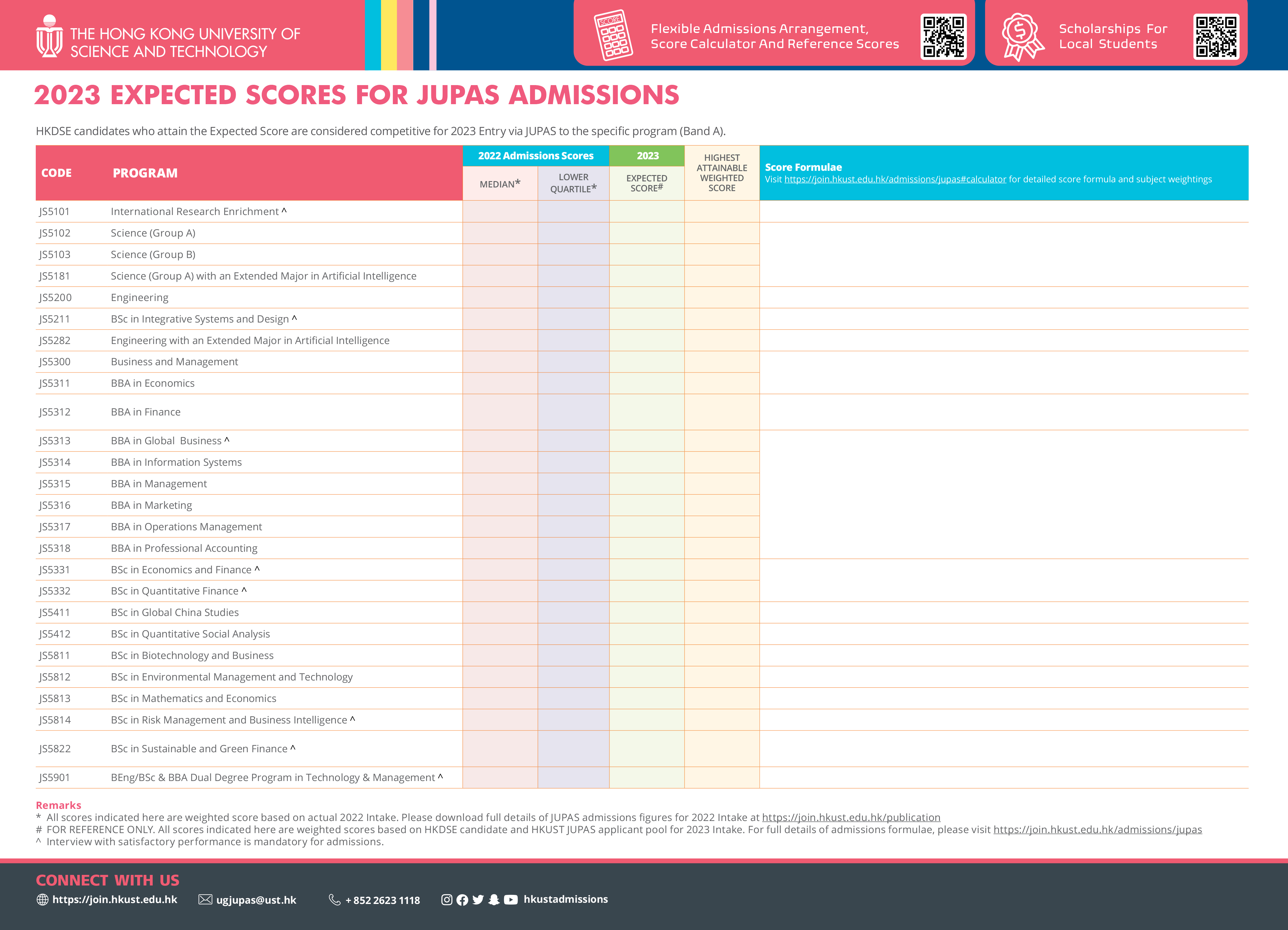Click the phone handset icon
Viewport: 1288px width, 930px height.
(334, 899)
